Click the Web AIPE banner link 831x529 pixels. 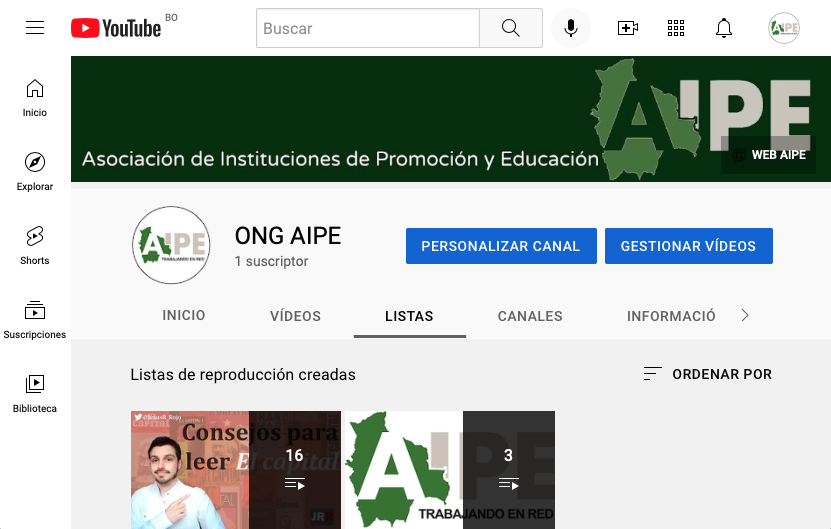coord(768,155)
